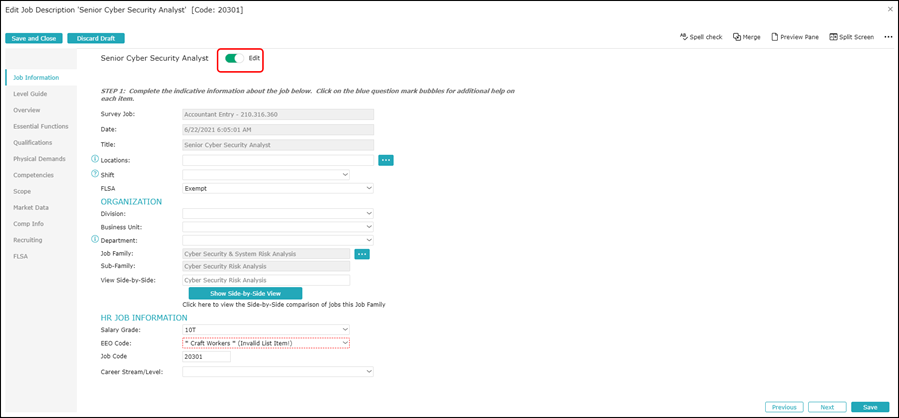This screenshot has width=899, height=418.
Task: Open the Division dropdown
Action: (x=278, y=213)
